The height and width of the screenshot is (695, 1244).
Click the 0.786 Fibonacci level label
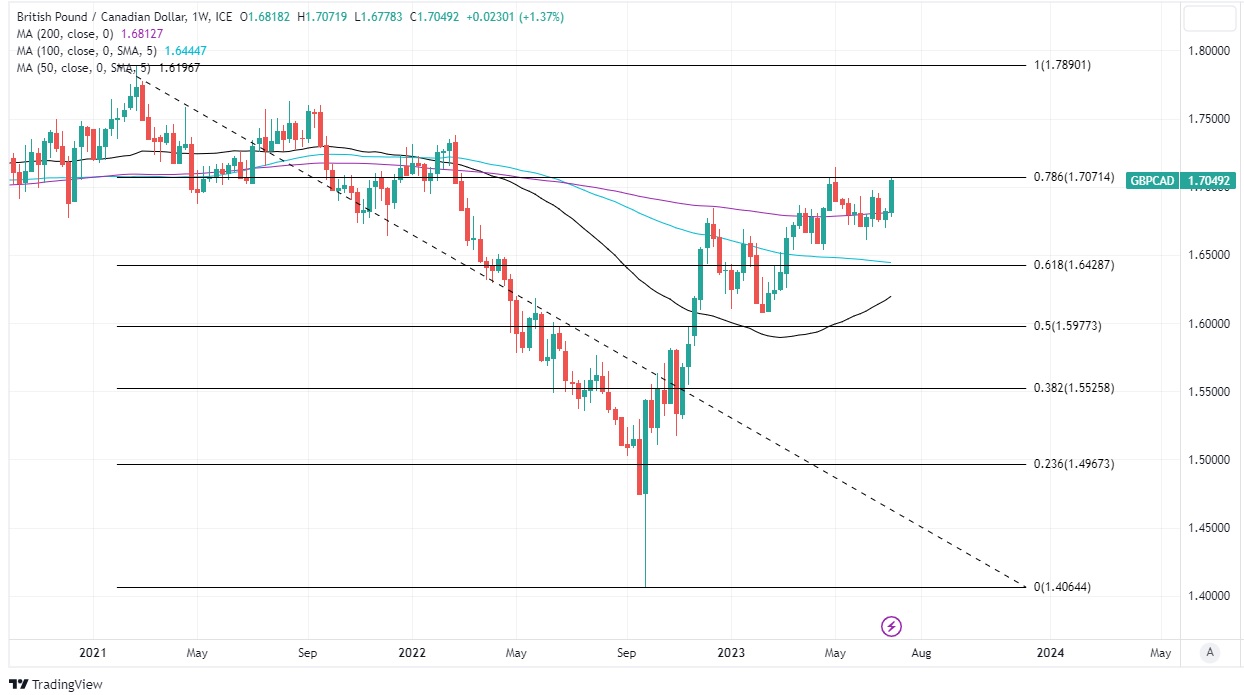(x=1074, y=177)
